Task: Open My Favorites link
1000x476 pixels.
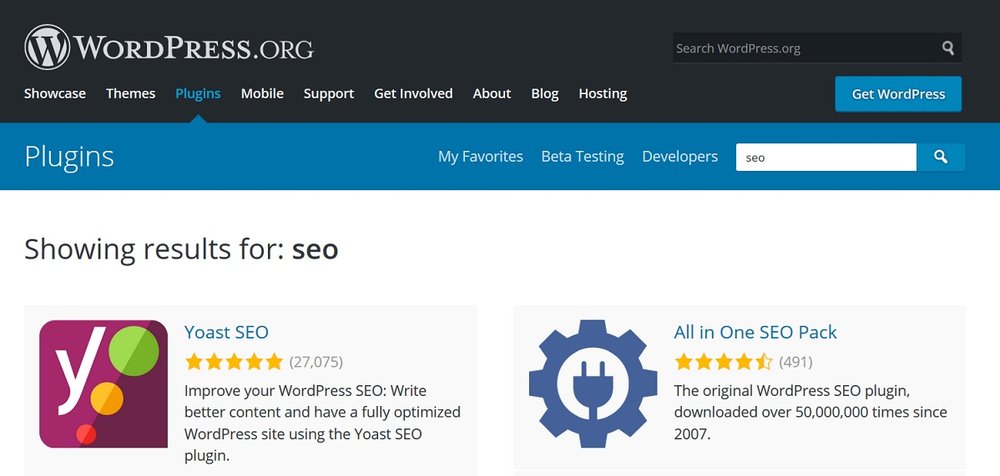Action: (x=480, y=157)
